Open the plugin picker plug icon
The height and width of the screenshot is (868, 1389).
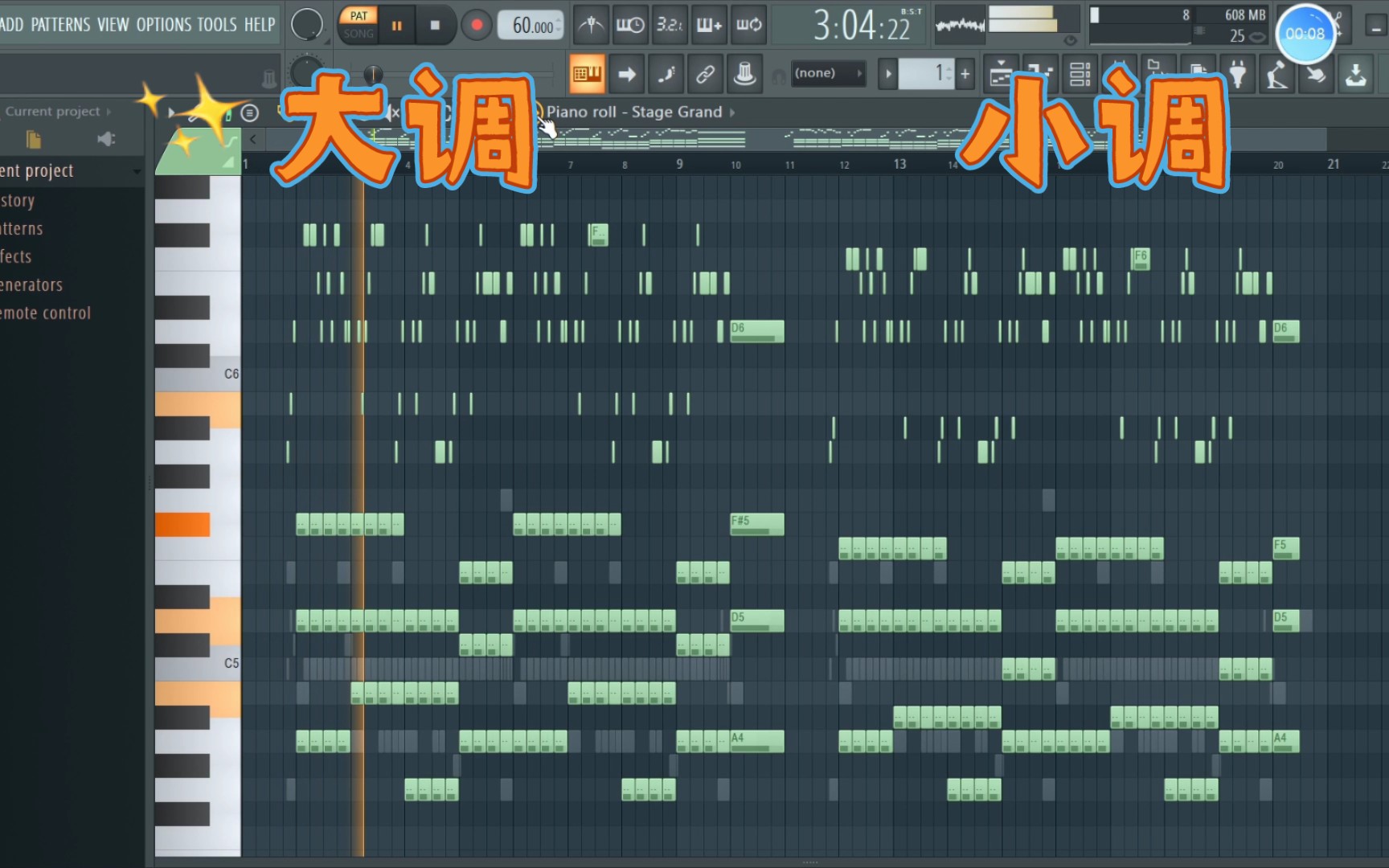point(1238,75)
